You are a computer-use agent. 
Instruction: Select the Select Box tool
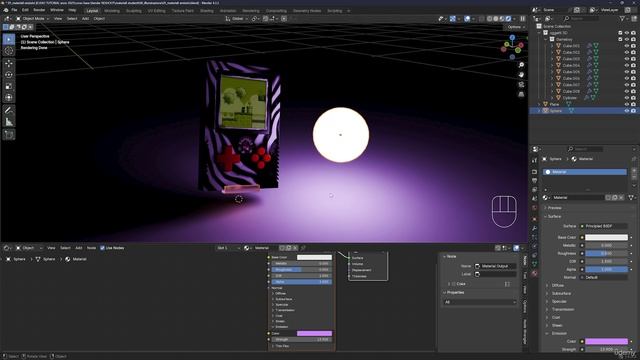pyautogui.click(x=9, y=39)
